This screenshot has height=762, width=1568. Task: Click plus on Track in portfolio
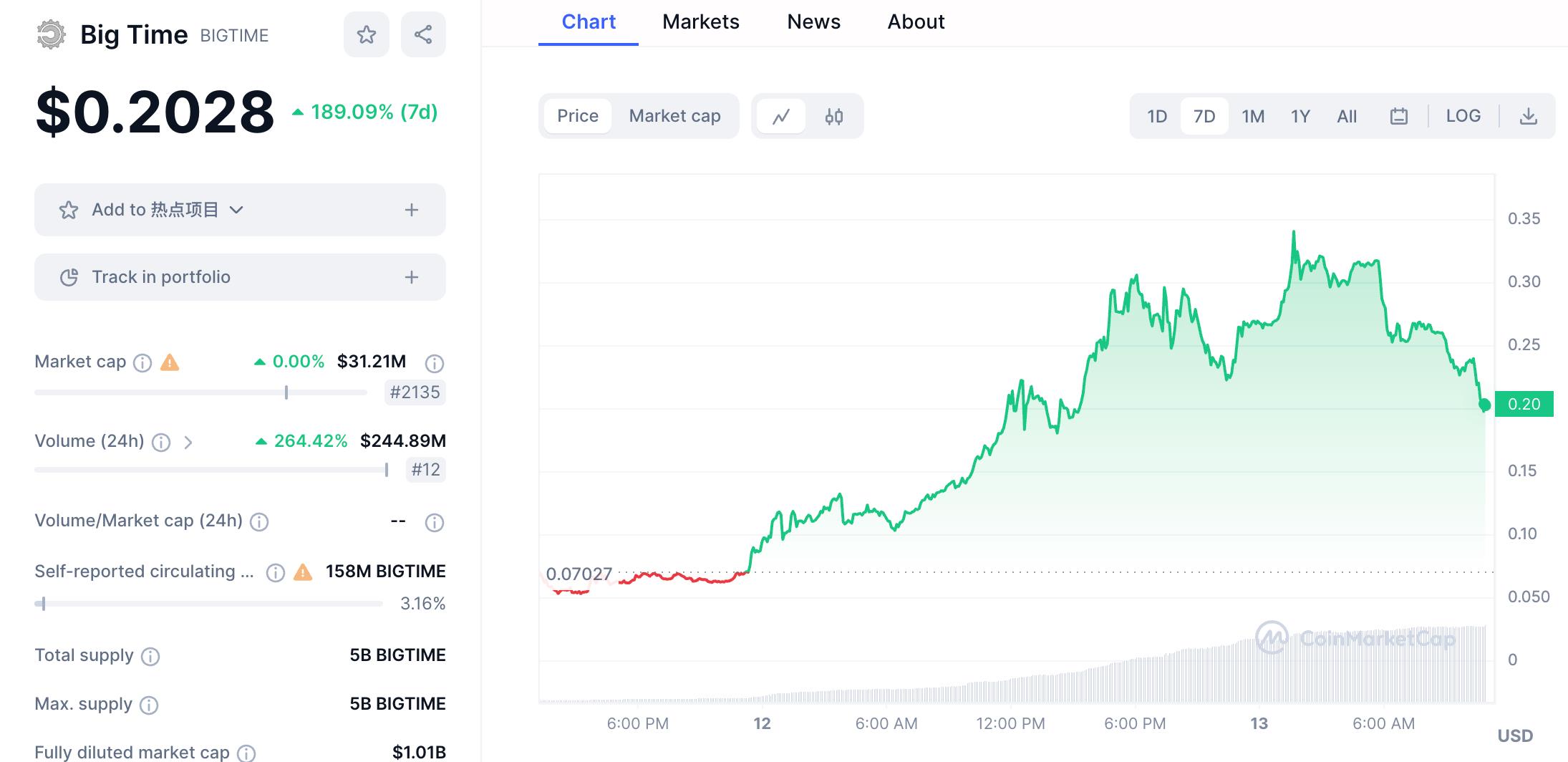tap(411, 277)
